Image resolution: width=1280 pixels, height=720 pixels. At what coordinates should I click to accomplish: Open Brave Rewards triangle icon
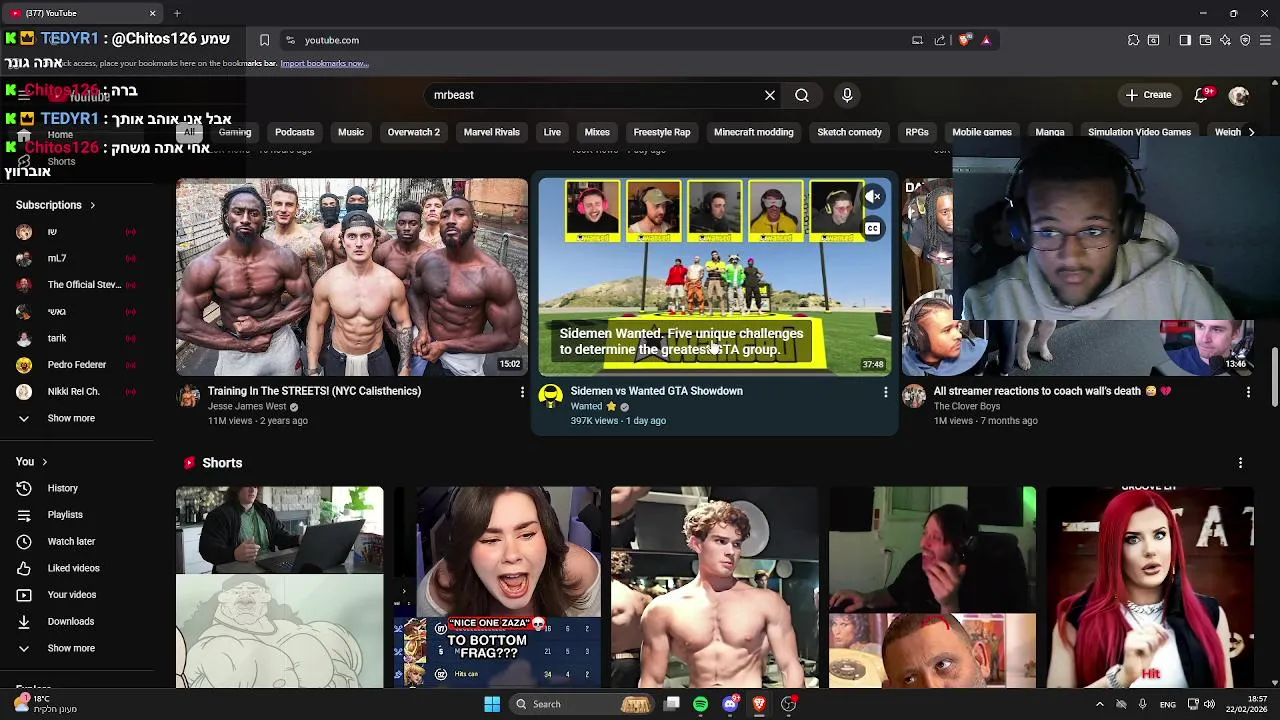coord(986,40)
